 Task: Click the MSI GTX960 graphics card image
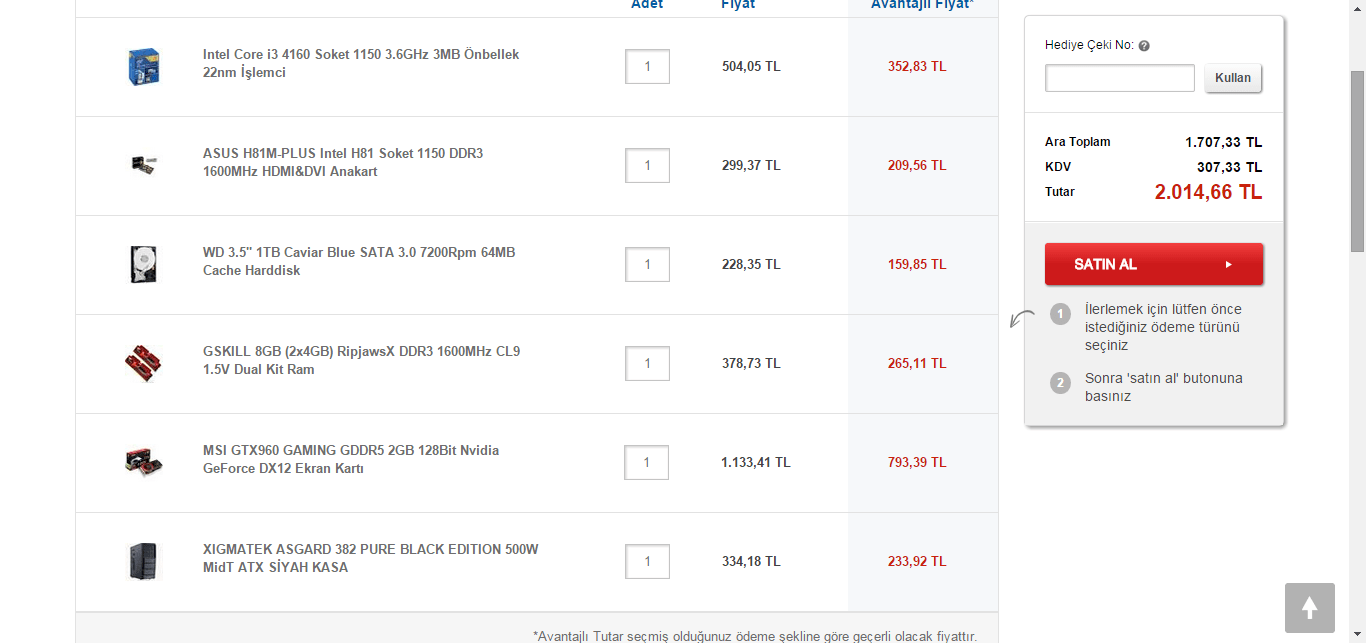144,462
